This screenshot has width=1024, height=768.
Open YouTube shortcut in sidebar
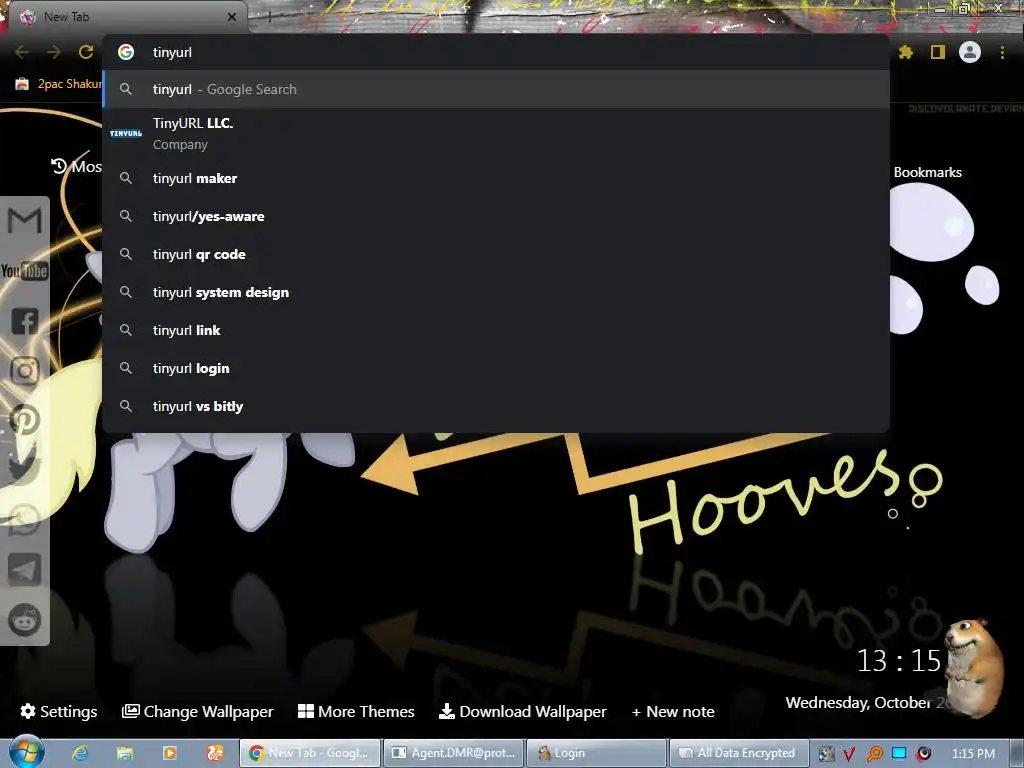coord(25,270)
